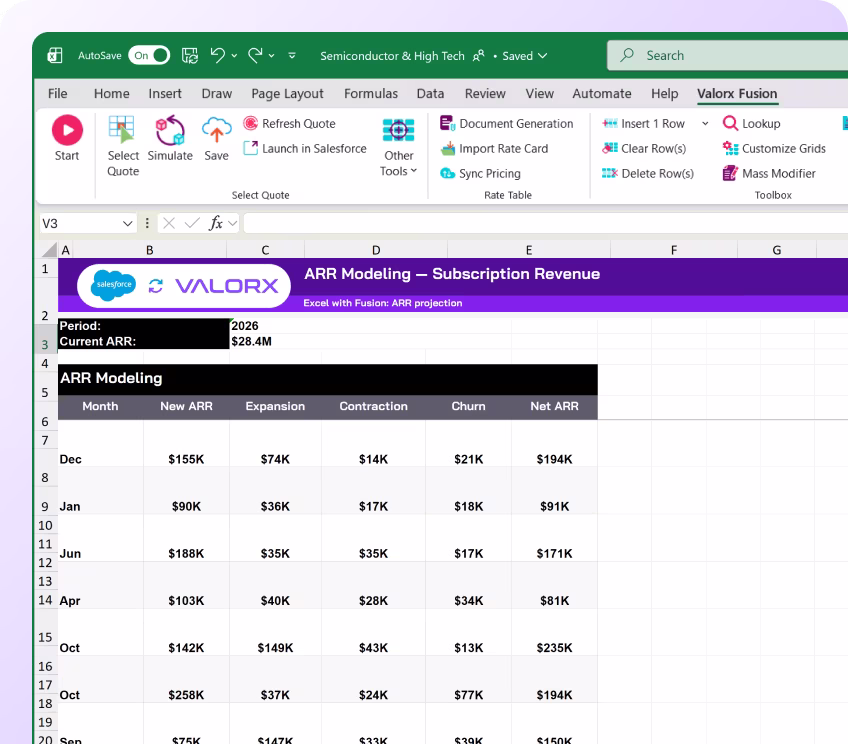
Task: Click the Undo arrow
Action: click(x=218, y=55)
